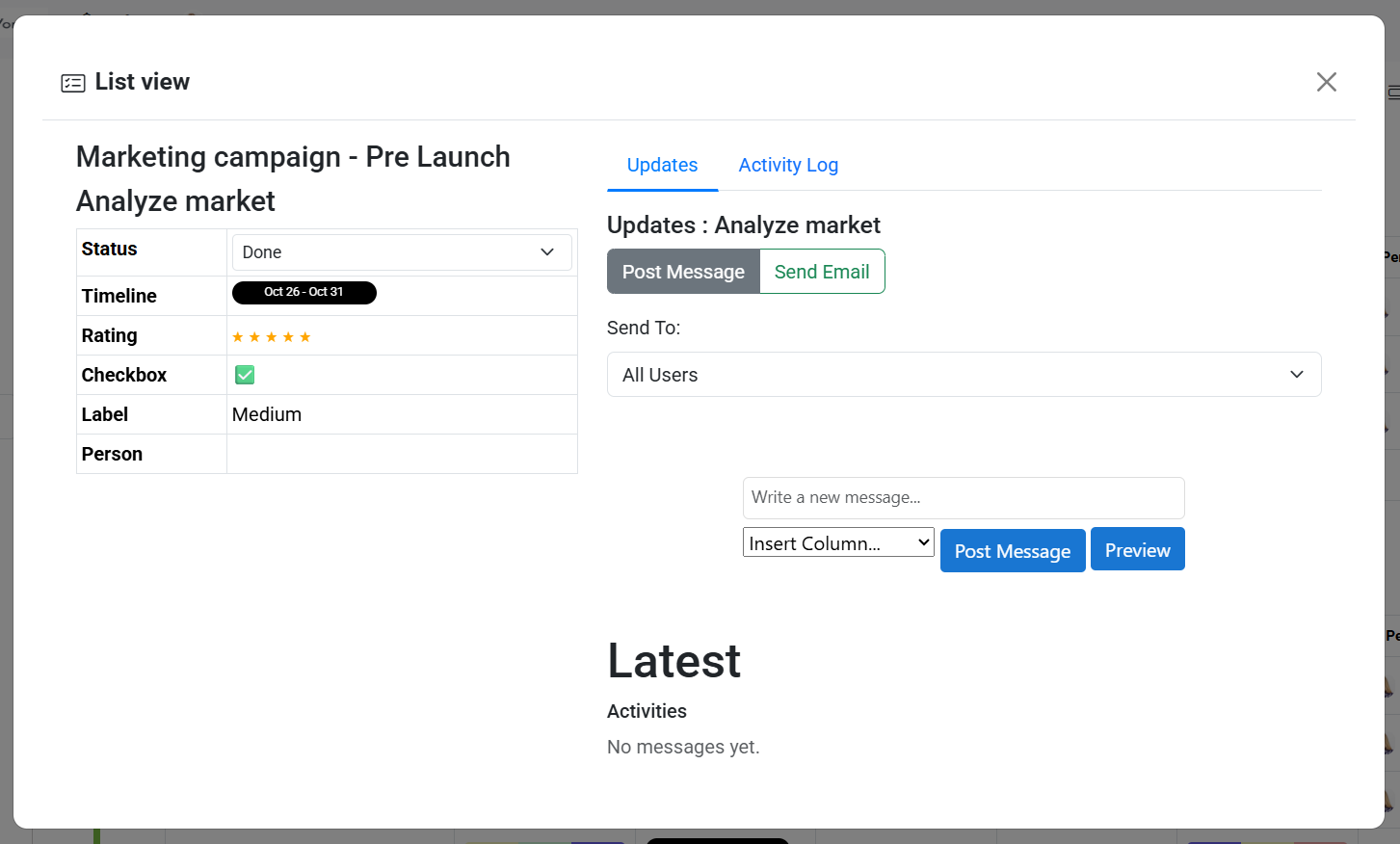Click the fifth rating star
Viewport: 1400px width, 844px height.
click(305, 337)
